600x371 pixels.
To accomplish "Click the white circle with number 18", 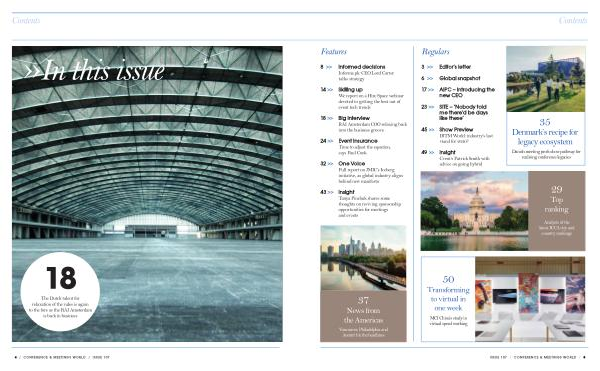I will 60,291.
